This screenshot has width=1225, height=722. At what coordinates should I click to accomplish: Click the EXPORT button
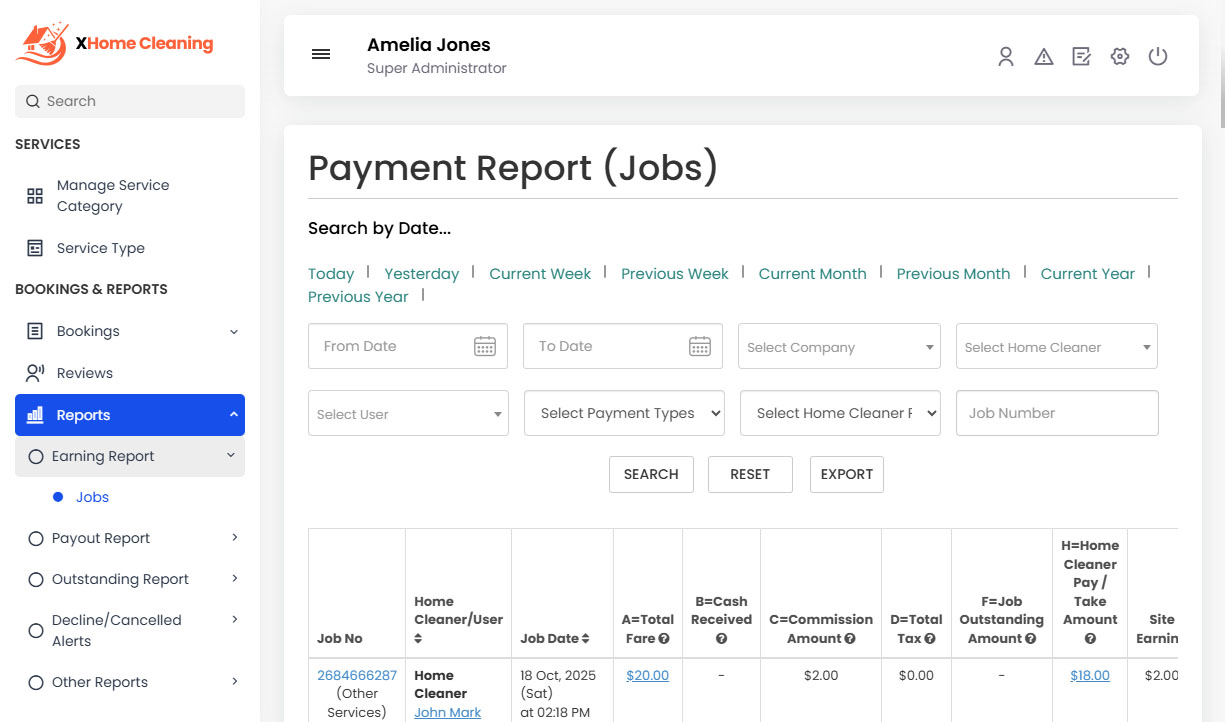(x=846, y=474)
